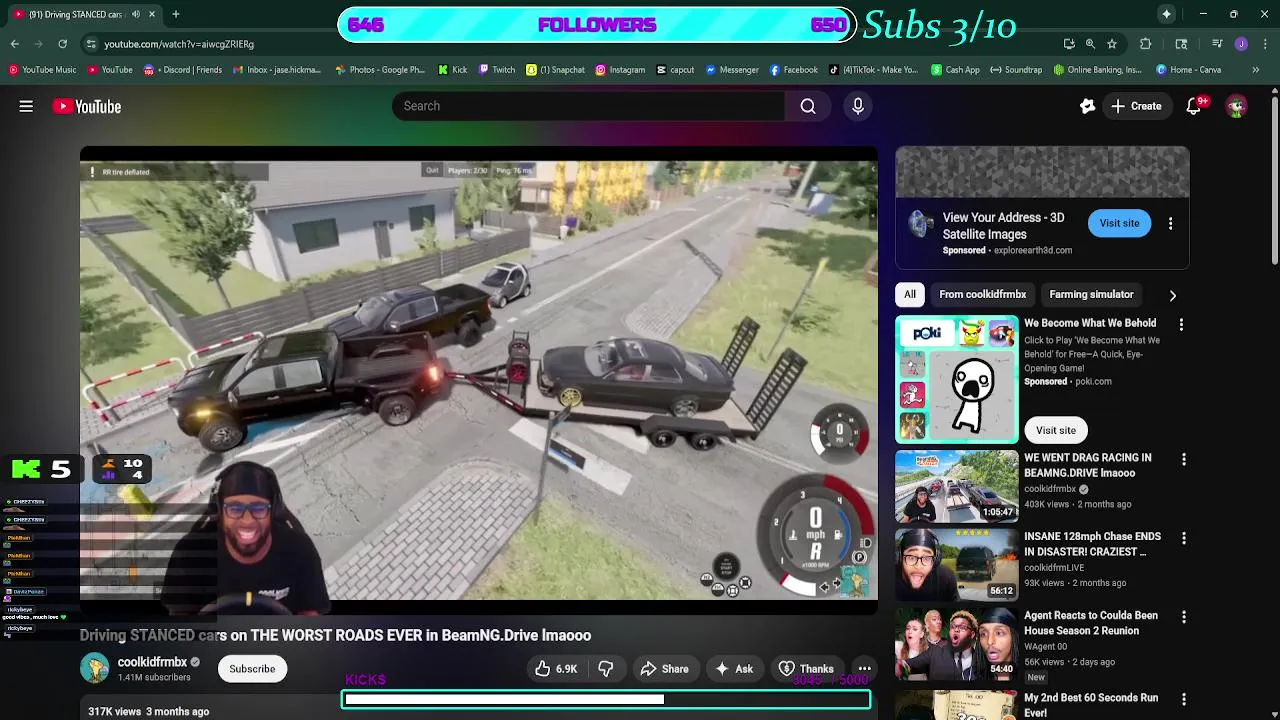Start voice search with the microphone
The width and height of the screenshot is (1280, 720).
click(x=858, y=106)
